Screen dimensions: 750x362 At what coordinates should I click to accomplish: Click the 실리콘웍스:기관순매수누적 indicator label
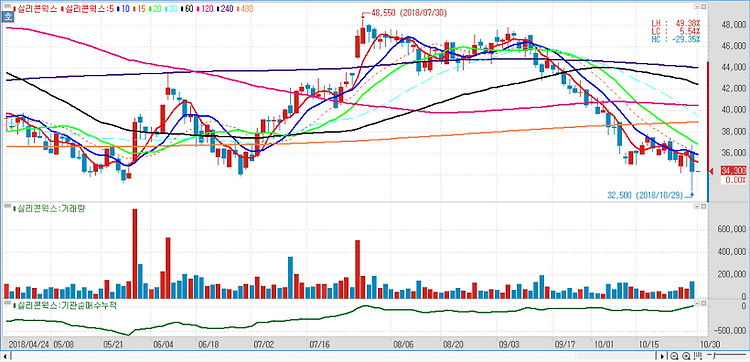click(x=66, y=305)
